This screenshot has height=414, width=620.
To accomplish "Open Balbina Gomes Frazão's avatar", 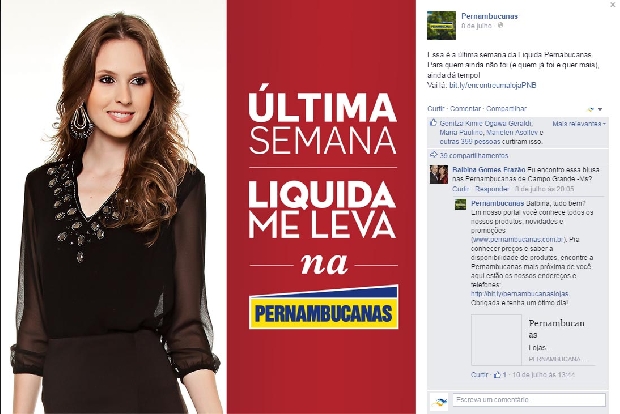I will [439, 174].
